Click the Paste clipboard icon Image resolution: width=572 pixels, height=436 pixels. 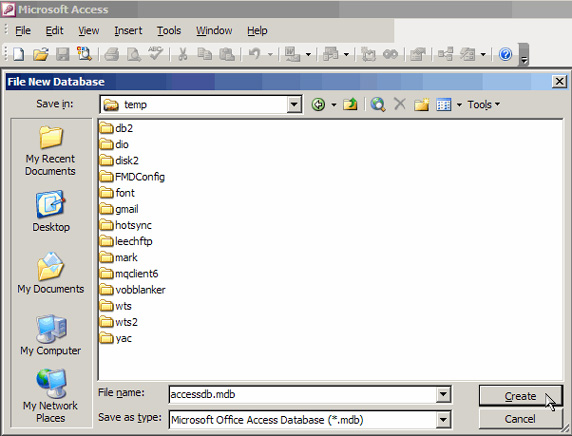(x=227, y=54)
